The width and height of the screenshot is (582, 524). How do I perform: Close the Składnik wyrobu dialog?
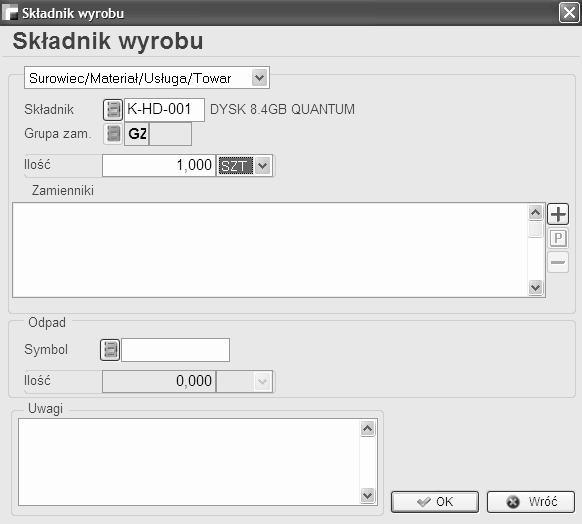569,13
